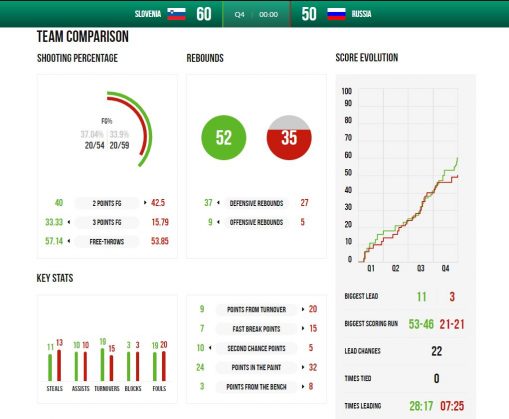Select the Free-Throws label
The width and height of the screenshot is (509, 419).
click(x=107, y=242)
